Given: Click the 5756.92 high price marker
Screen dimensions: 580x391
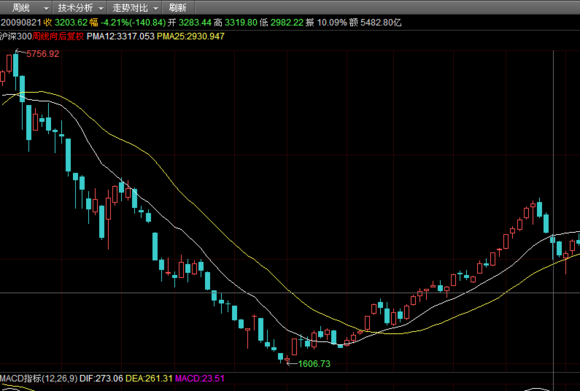Looking at the screenshot, I should point(43,54).
